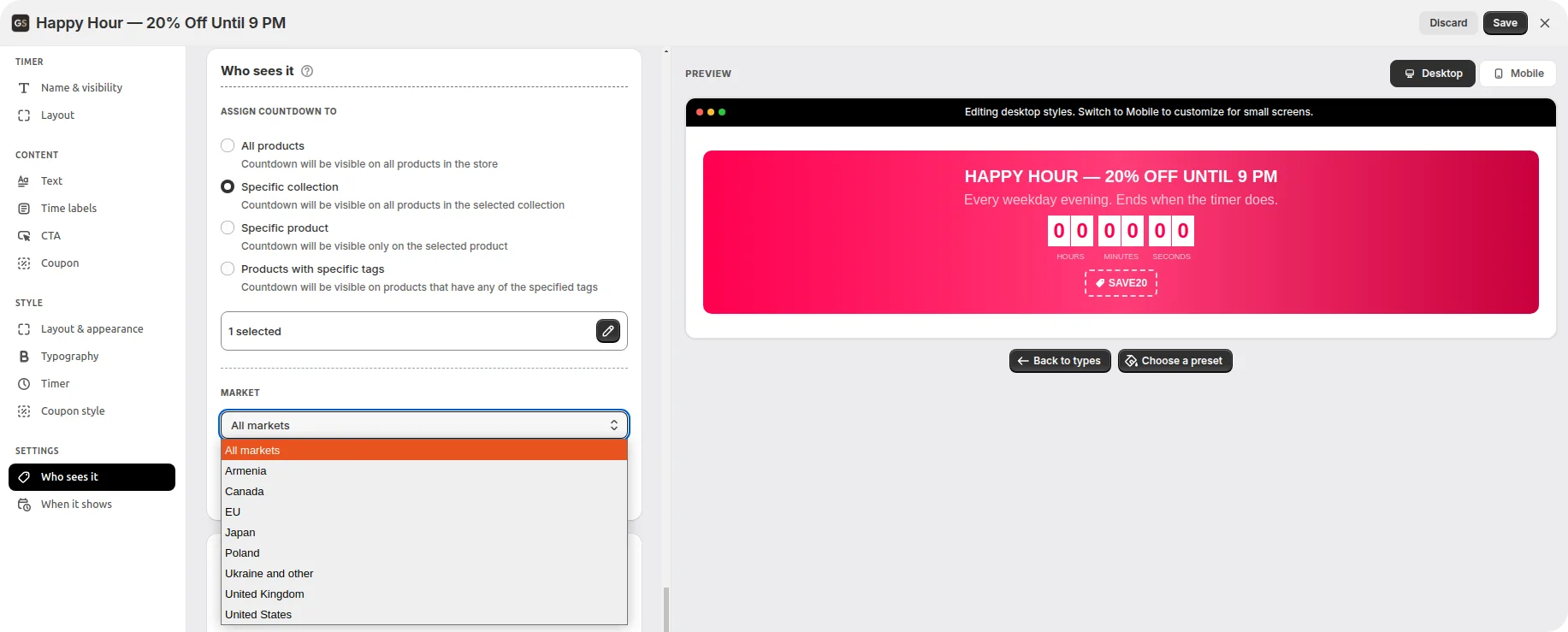Screen dimensions: 1568x632
Task: Choose Ukraine and other market option
Action: pyautogui.click(x=424, y=573)
